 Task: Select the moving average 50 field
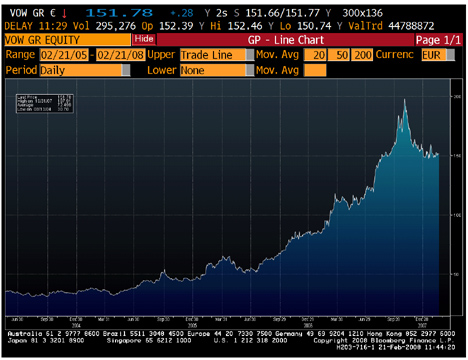[x=339, y=55]
